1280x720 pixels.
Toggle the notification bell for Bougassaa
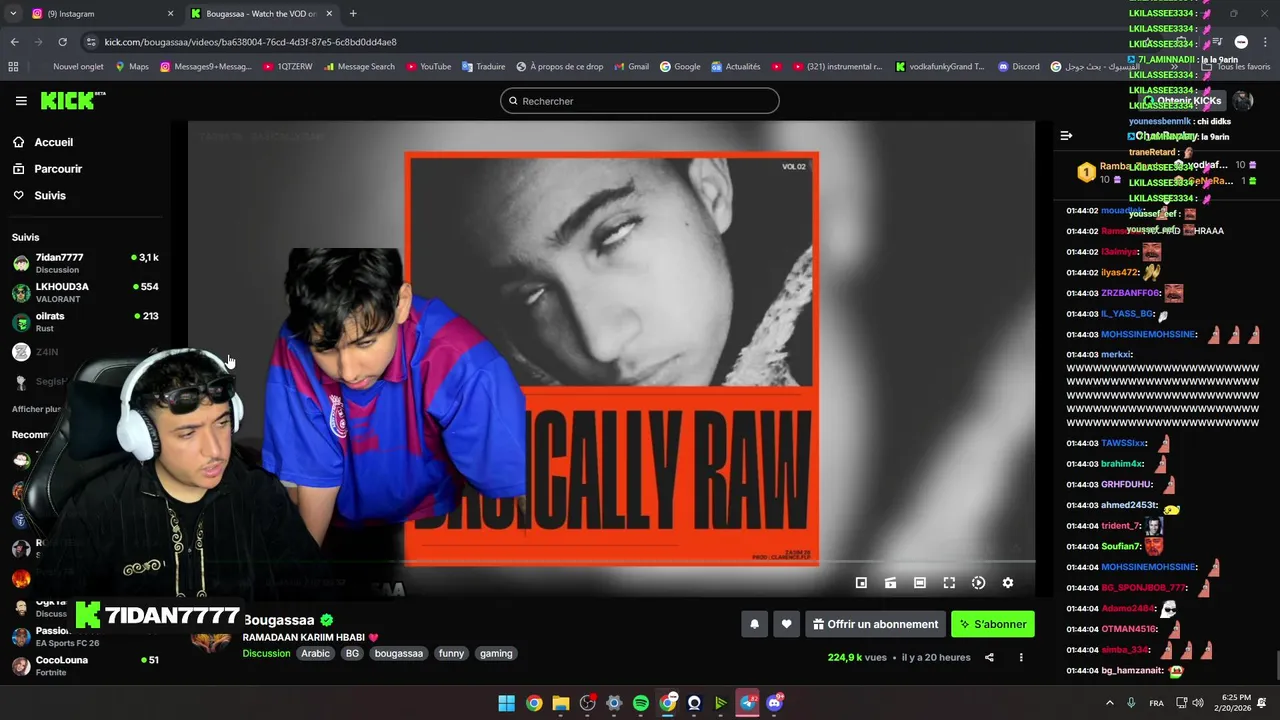[x=755, y=624]
